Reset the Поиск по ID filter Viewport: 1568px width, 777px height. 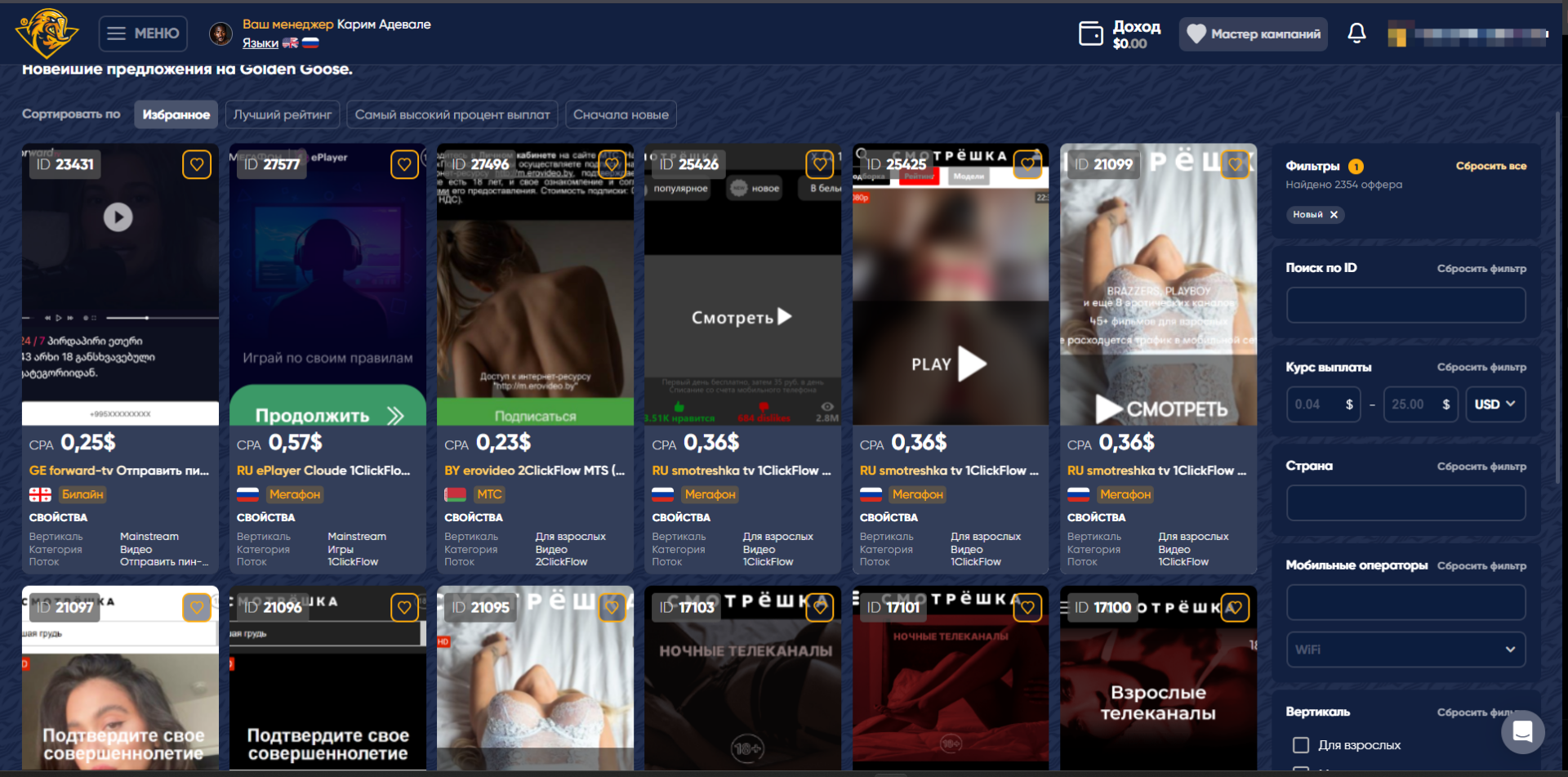1481,269
